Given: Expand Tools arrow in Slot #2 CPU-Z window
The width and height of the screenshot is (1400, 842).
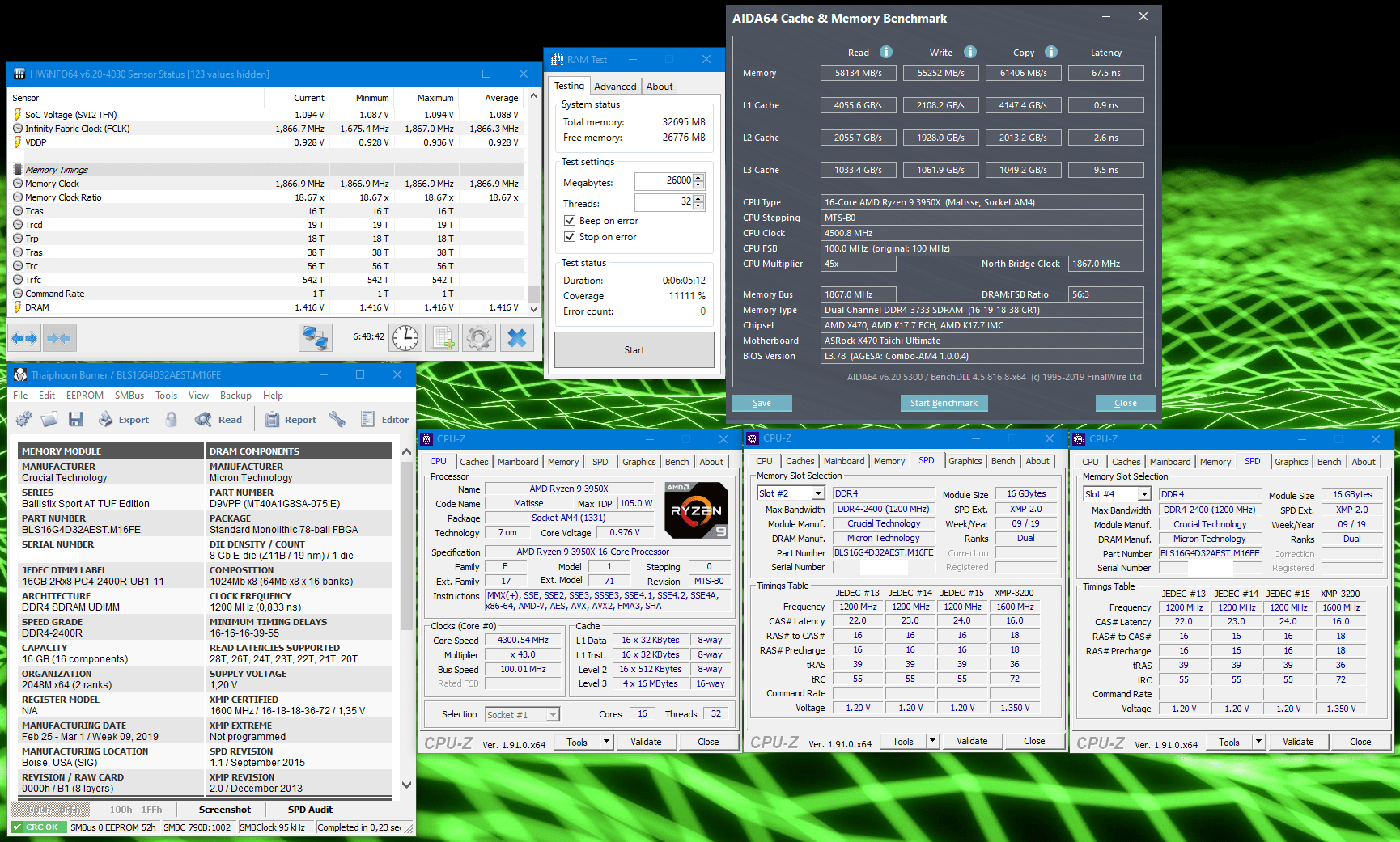Looking at the screenshot, I should pos(932,741).
